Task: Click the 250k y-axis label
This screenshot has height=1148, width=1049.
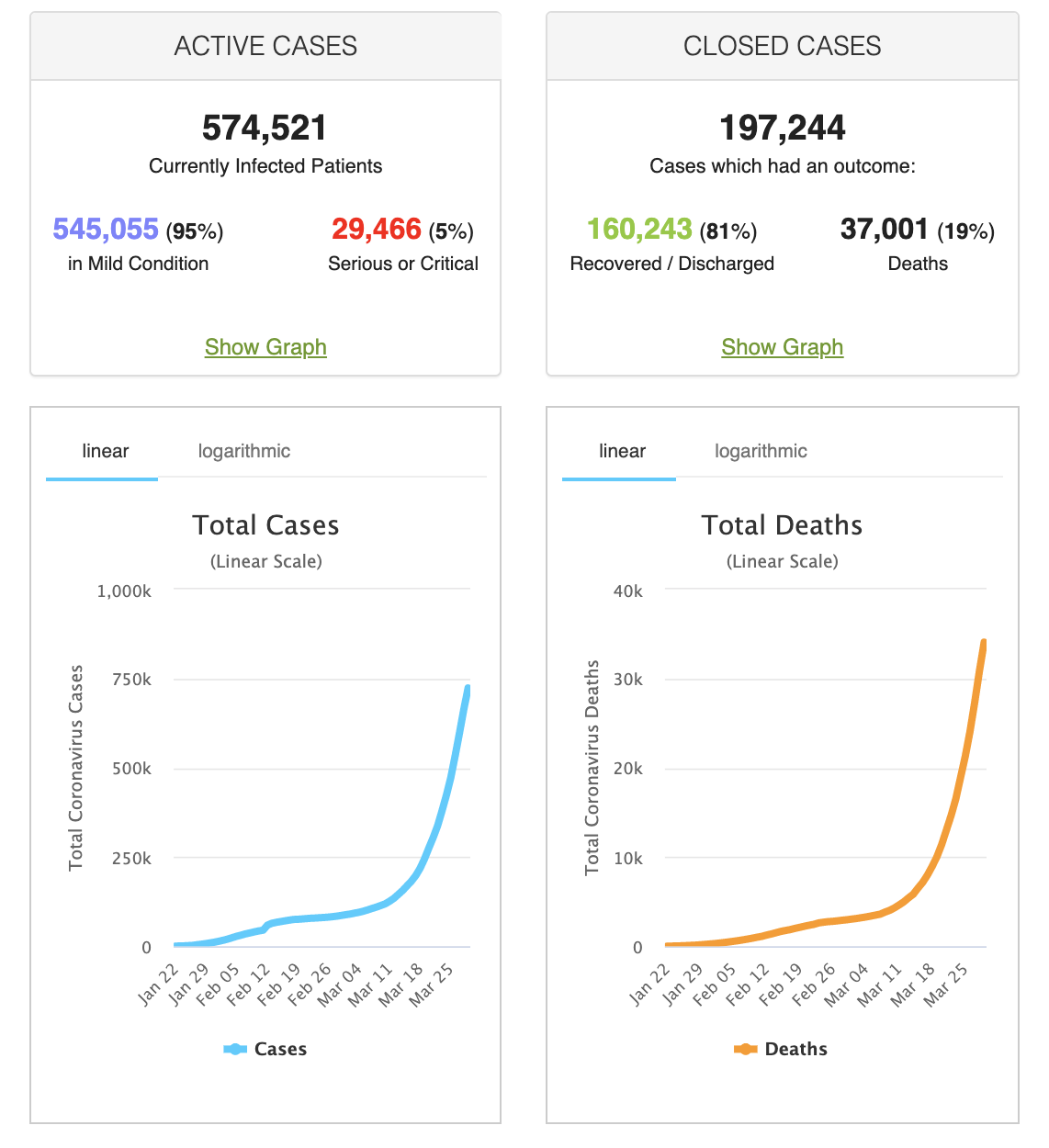Action: click(x=131, y=859)
